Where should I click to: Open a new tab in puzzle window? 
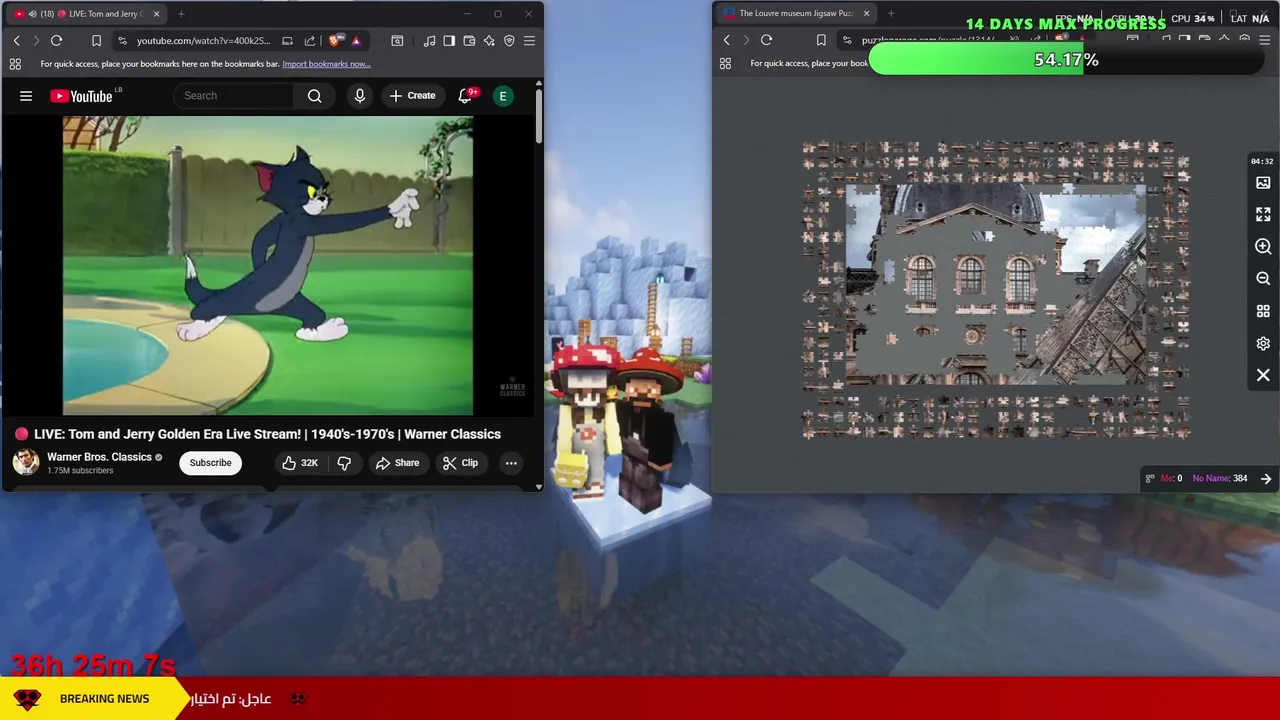point(891,13)
